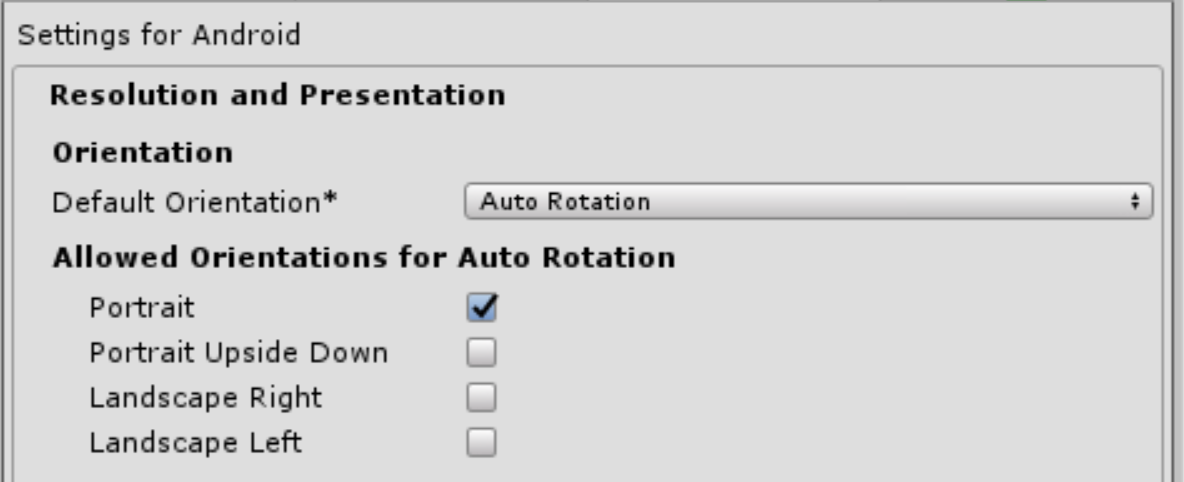Screen dimensions: 1184x482
Task: Click the Portrait Upside Down label
Action: [238, 353]
